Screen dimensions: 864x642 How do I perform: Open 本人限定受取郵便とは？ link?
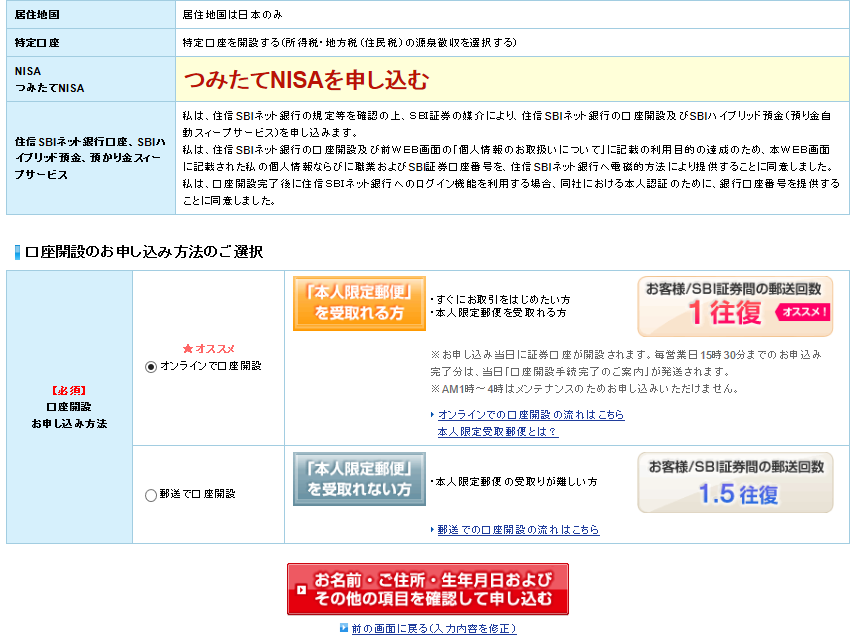[498, 431]
